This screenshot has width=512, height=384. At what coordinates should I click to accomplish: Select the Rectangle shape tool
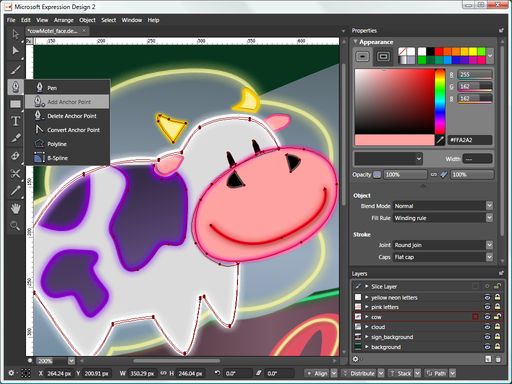[15, 104]
